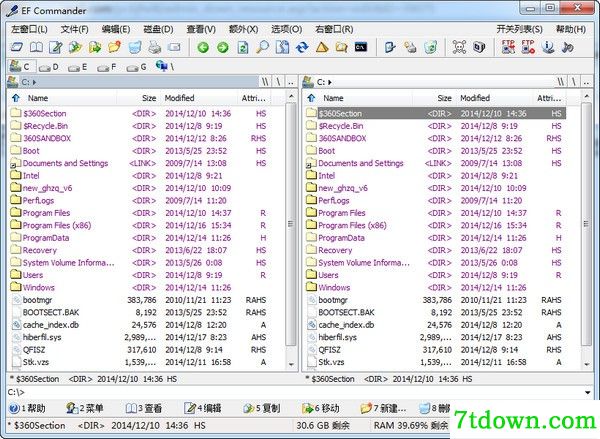
Task: Open the 帮助(H) menu
Action: coord(571,29)
